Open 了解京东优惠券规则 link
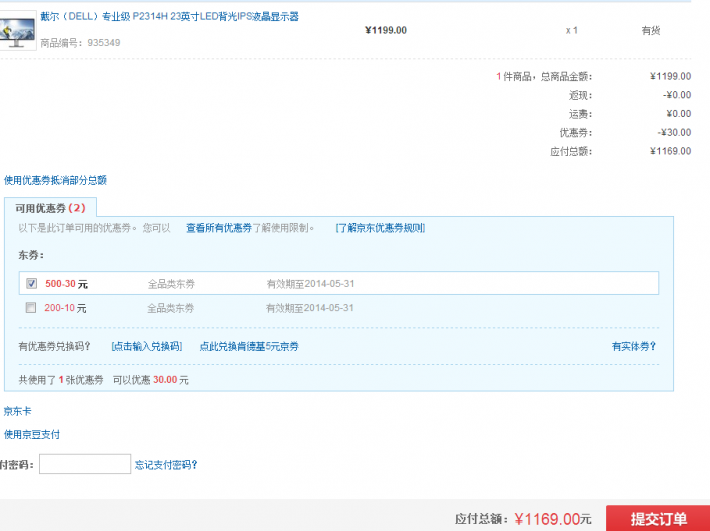 point(380,228)
